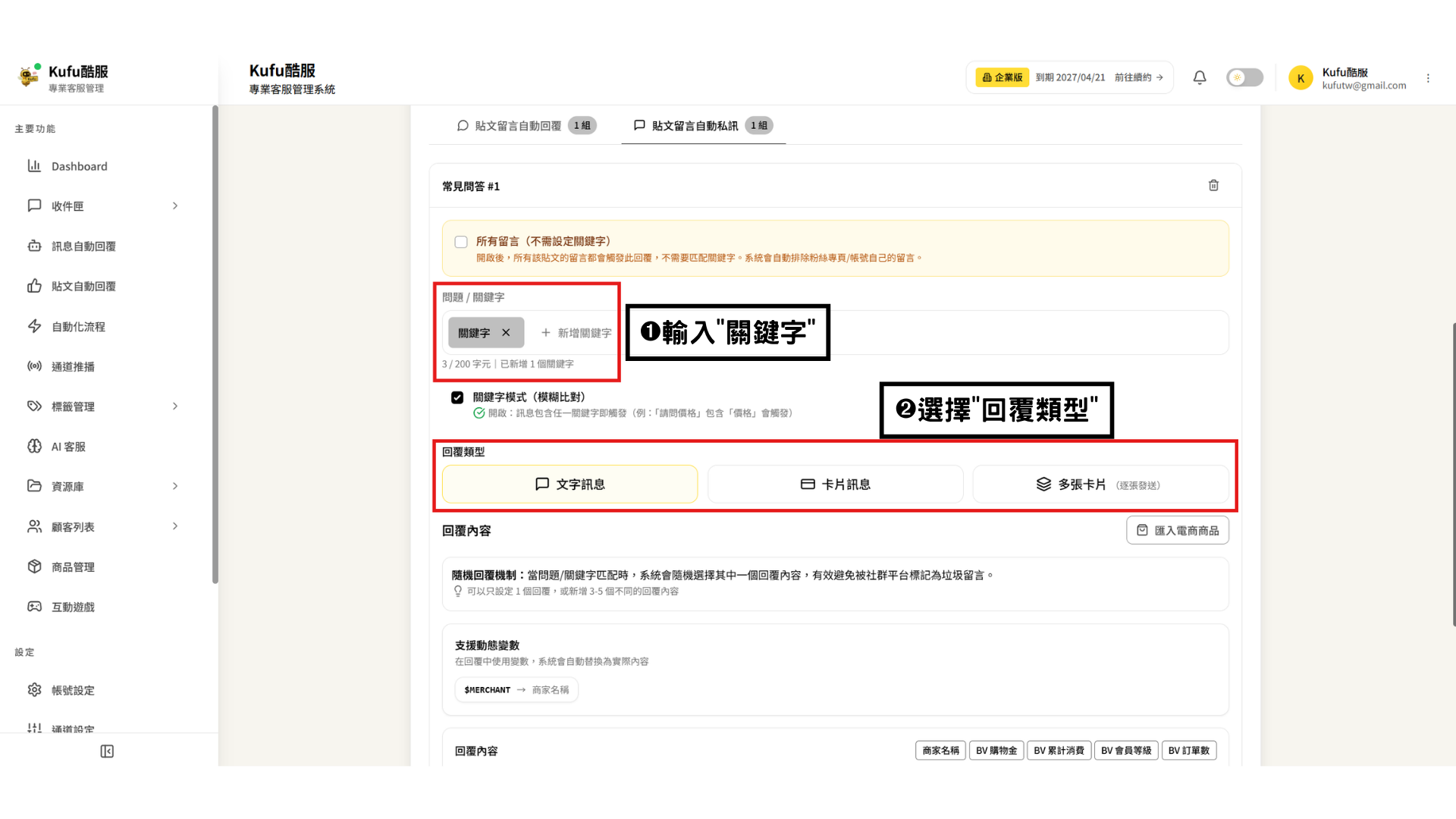Click the yellow K account avatar
Screen dimensions: 1456x819
pyautogui.click(x=1301, y=77)
